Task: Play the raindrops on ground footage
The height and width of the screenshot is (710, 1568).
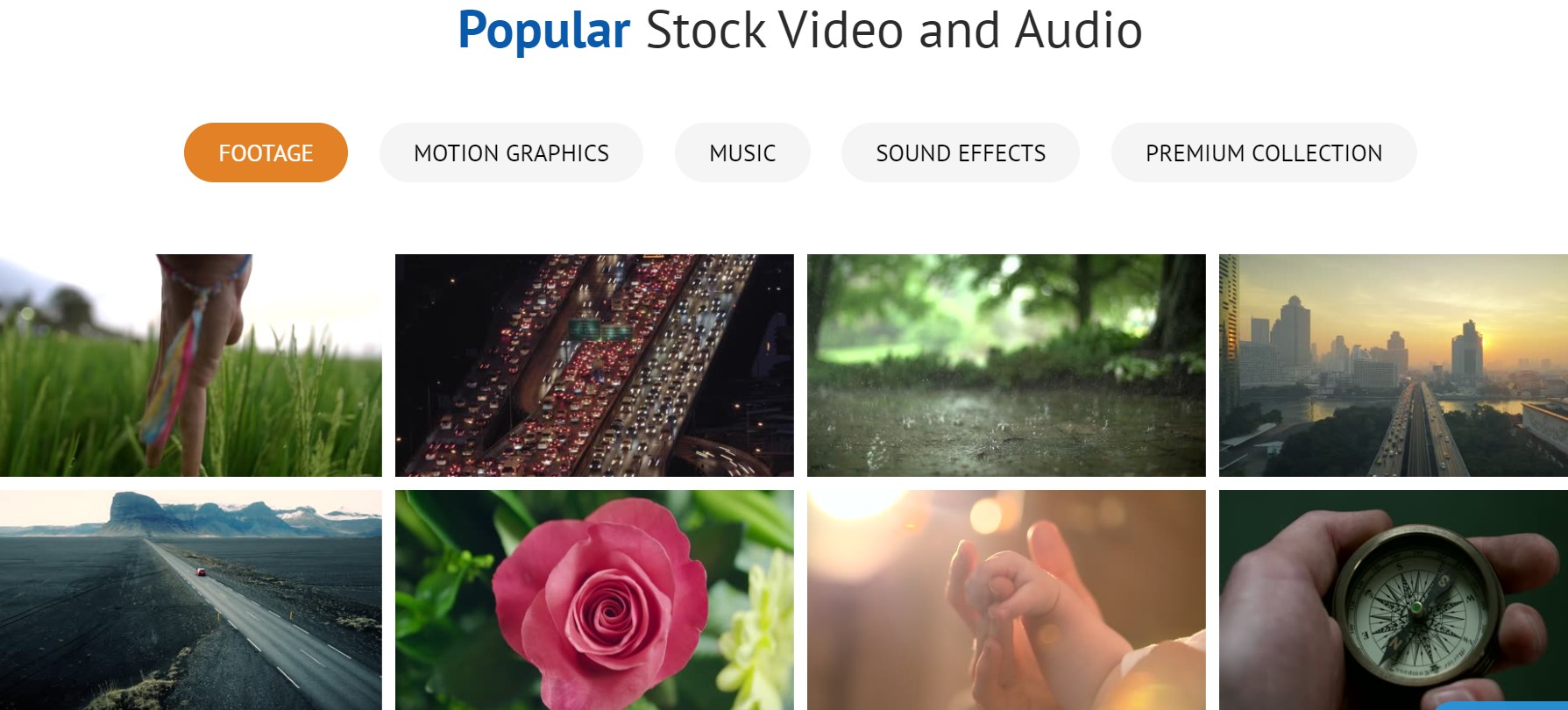Action: click(1006, 366)
